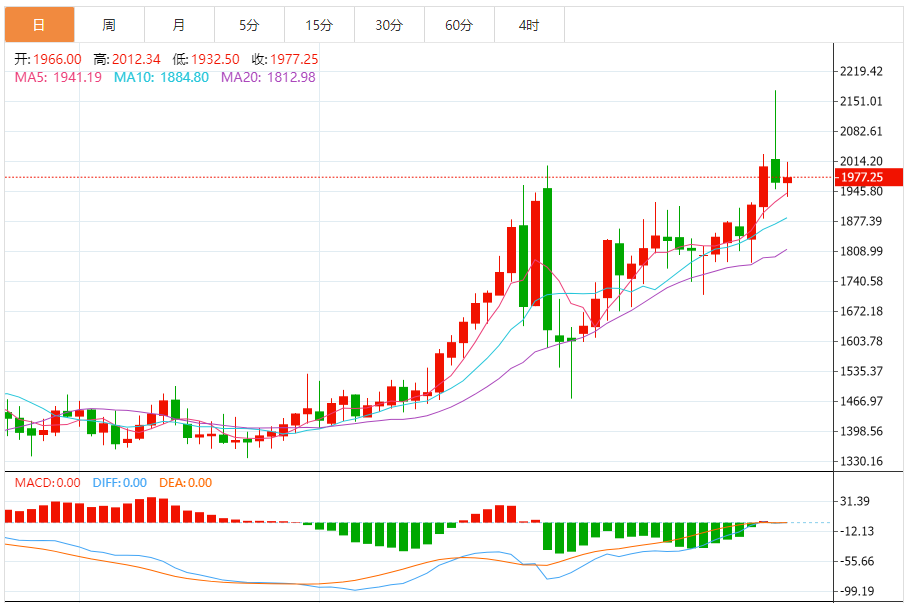
Task: Select the 日 (daily) chart tab
Action: coord(38,25)
